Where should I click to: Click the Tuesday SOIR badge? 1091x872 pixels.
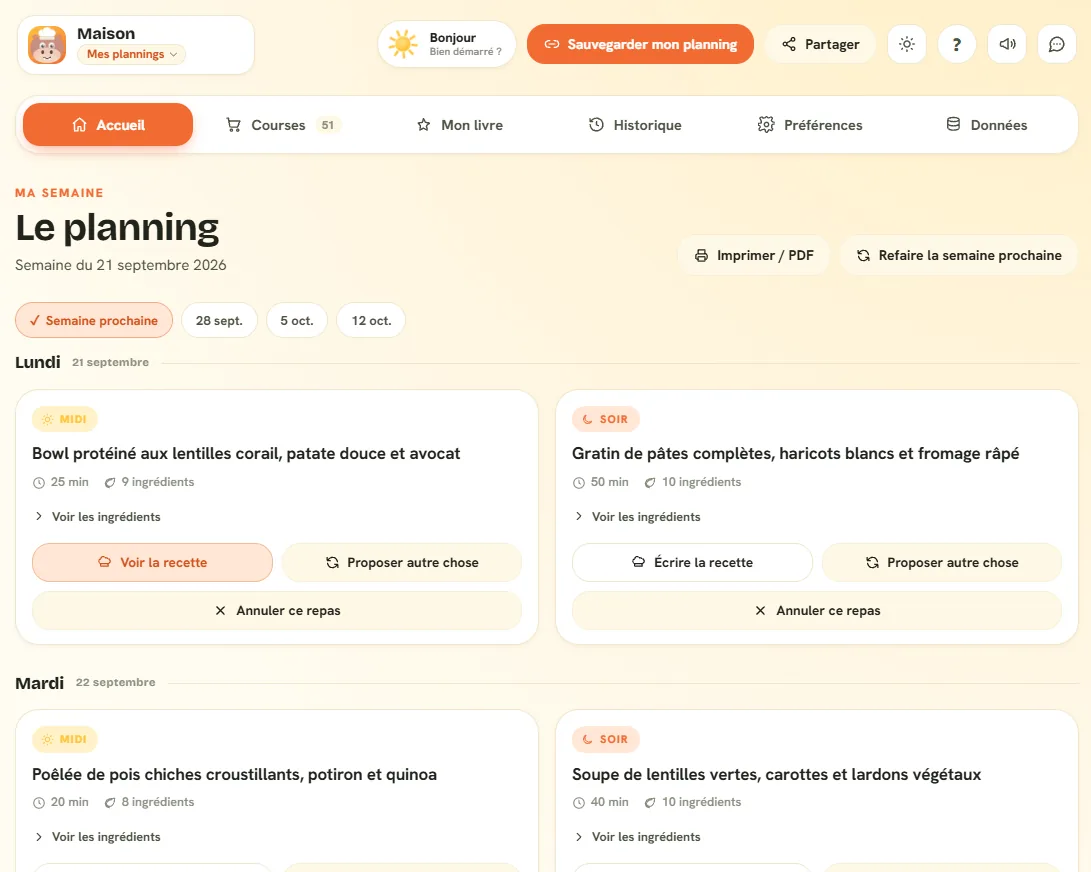click(x=605, y=739)
